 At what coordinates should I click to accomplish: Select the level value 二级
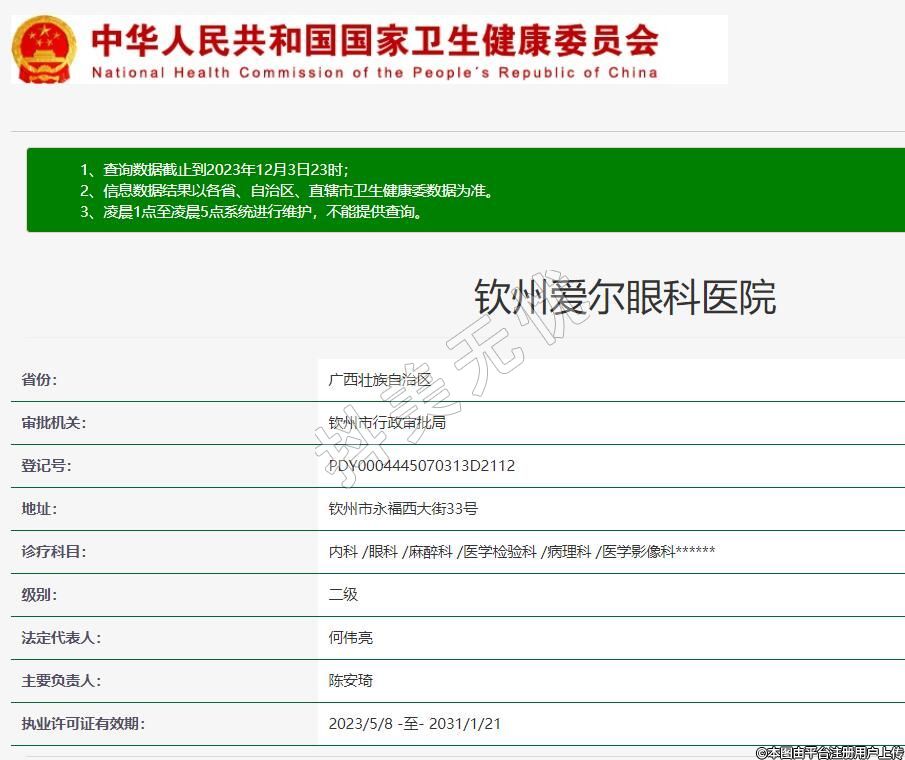[x=343, y=595]
